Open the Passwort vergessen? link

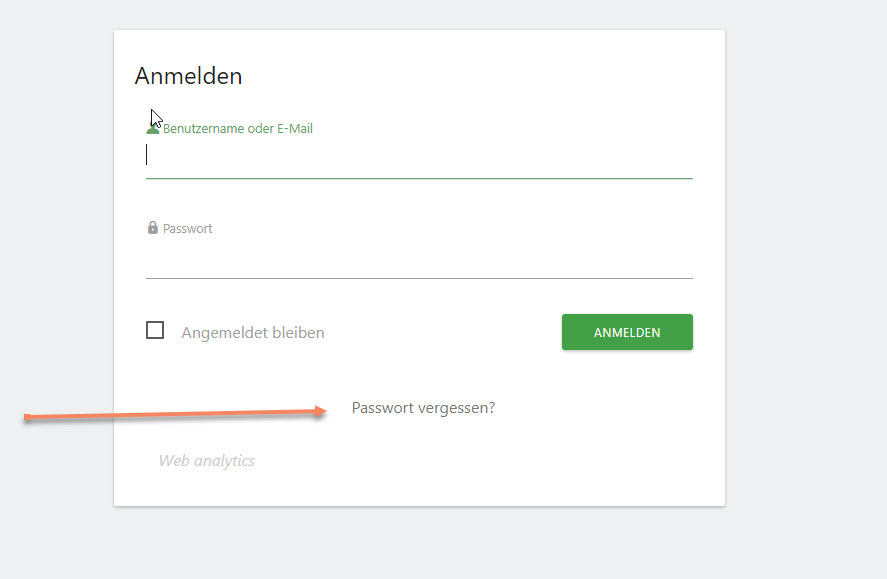[x=423, y=408]
